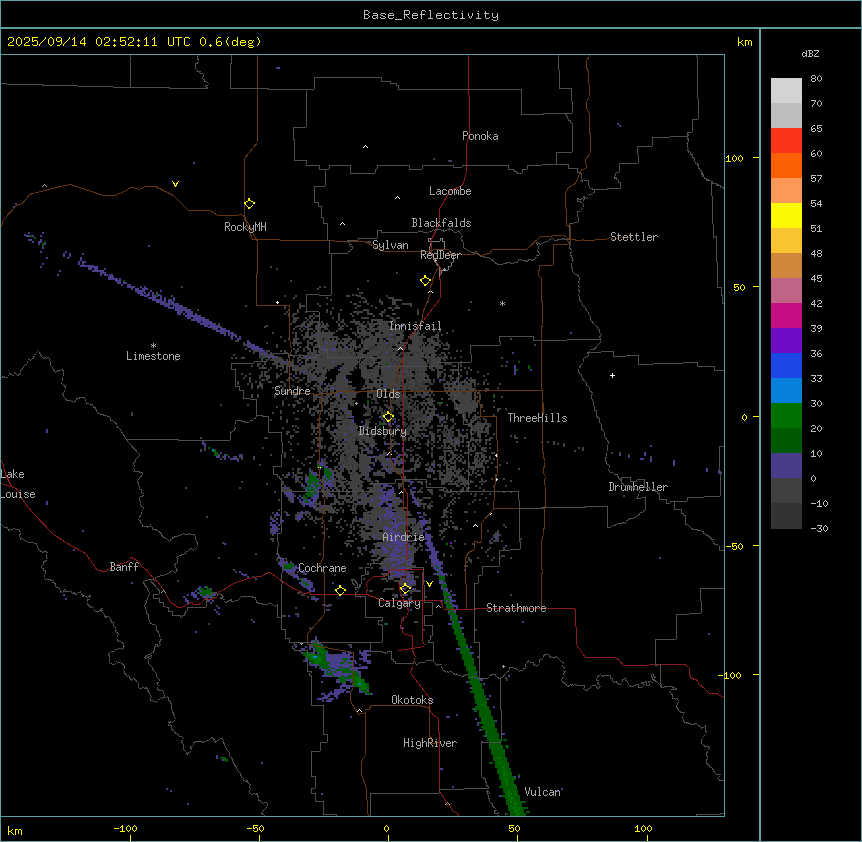Select the slate 0-10 dBZ legend swatch
Image resolution: width=862 pixels, height=842 pixels.
coord(786,466)
